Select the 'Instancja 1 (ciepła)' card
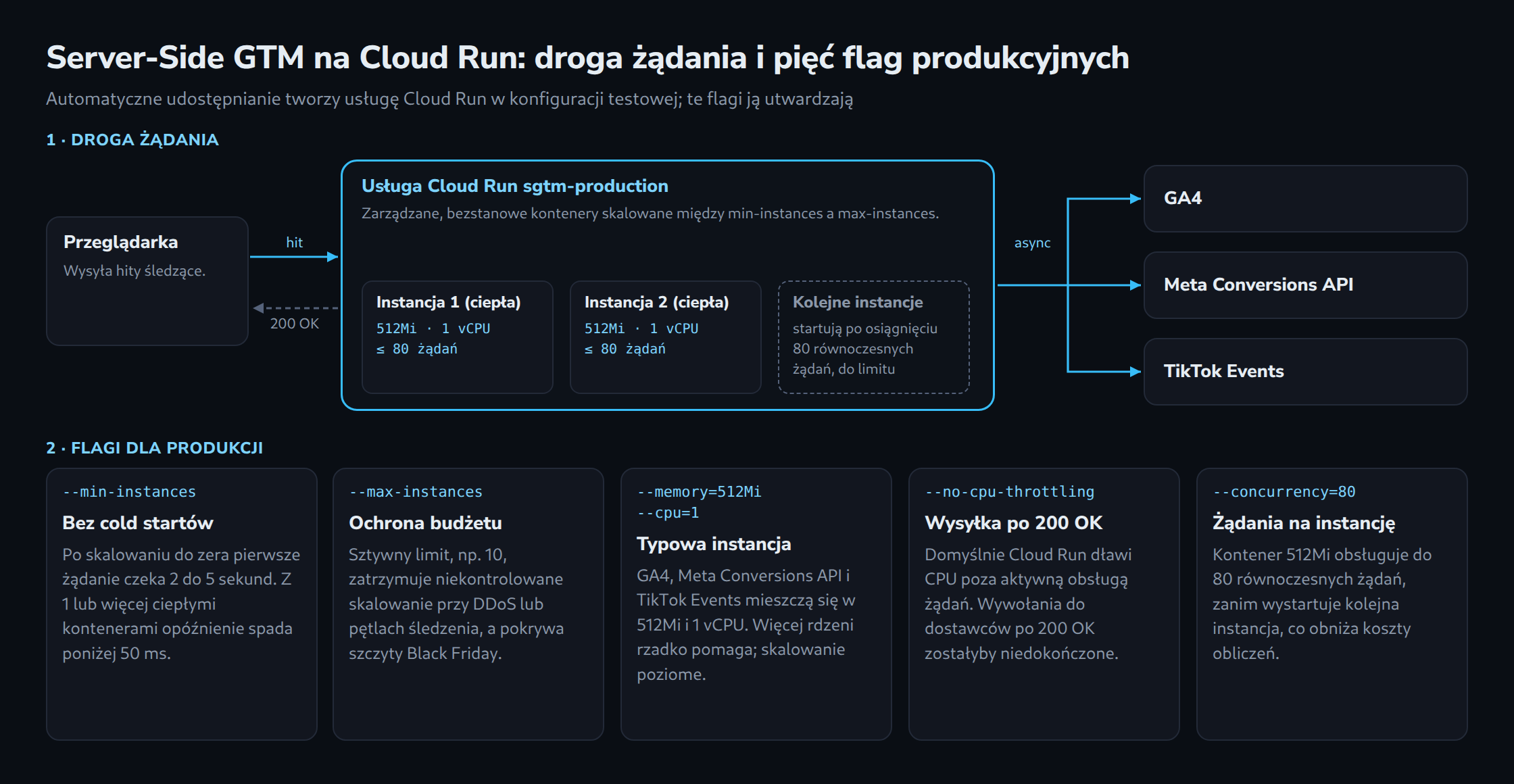This screenshot has width=1514, height=784. click(458, 337)
